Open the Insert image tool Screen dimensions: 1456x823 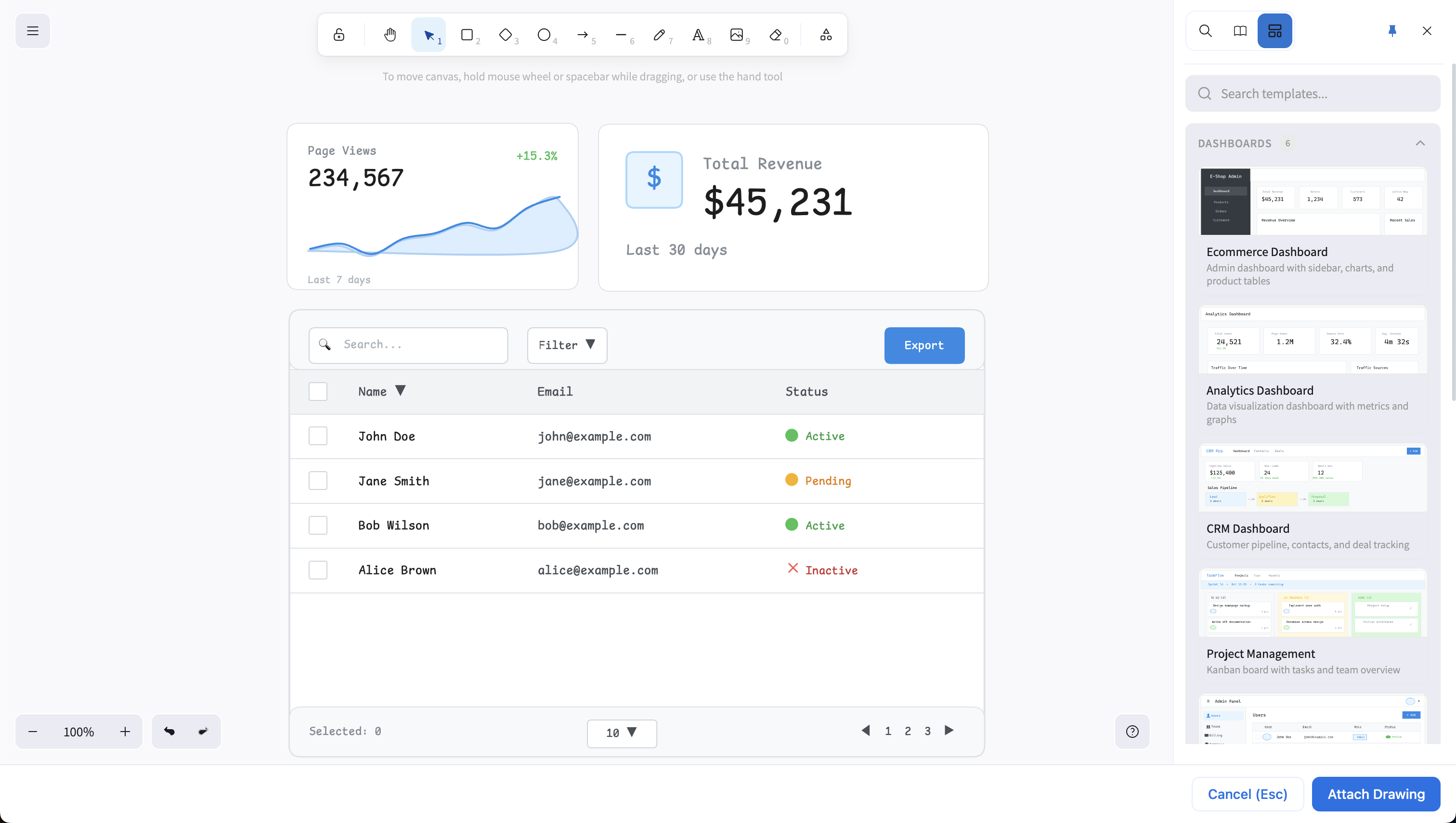(736, 35)
